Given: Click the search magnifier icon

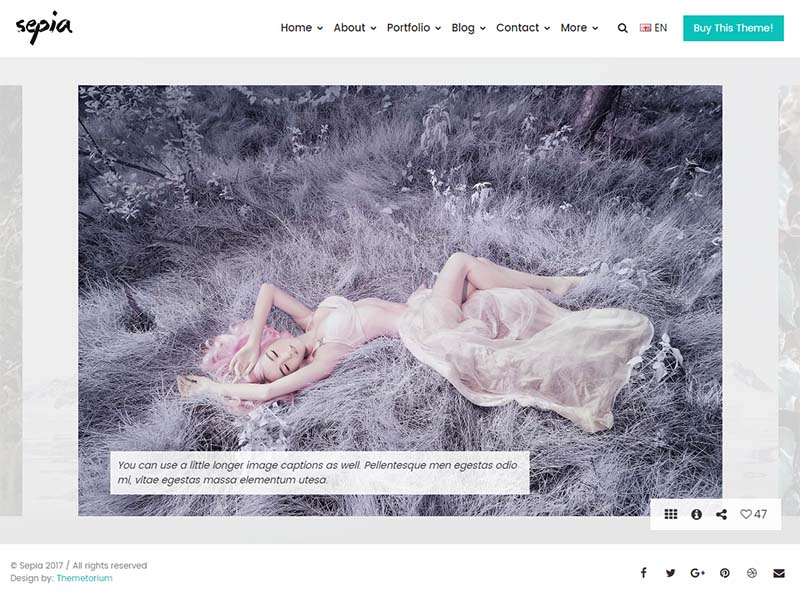Looking at the screenshot, I should point(623,28).
